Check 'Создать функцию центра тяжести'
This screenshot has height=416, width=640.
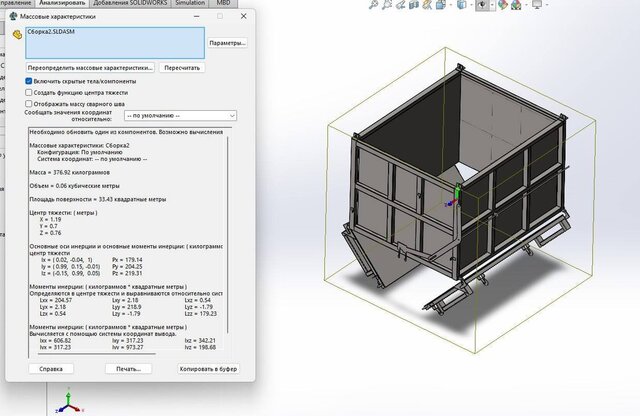tap(29, 93)
